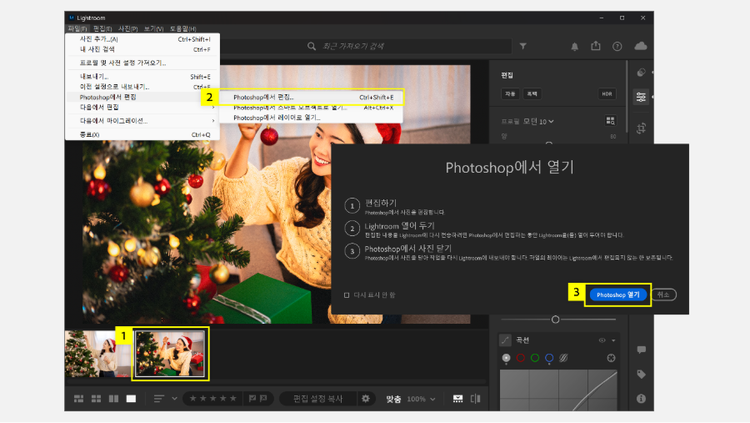Select the edit sliders panel icon

pos(641,97)
